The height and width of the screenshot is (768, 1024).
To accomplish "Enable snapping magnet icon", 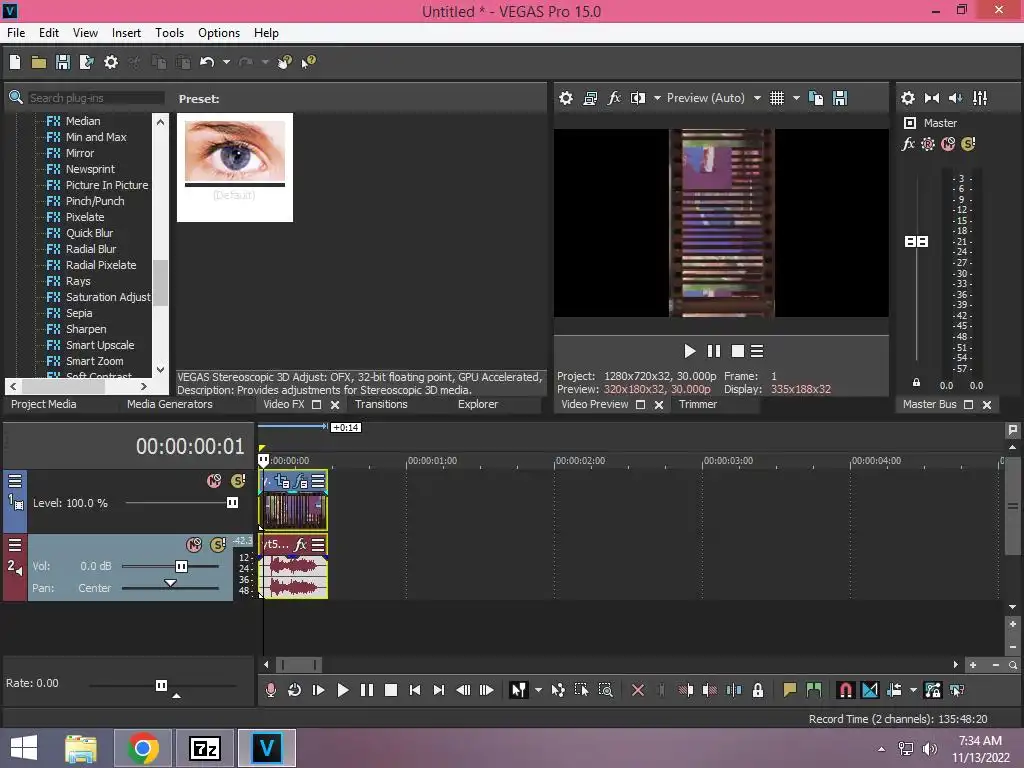I will pos(845,690).
